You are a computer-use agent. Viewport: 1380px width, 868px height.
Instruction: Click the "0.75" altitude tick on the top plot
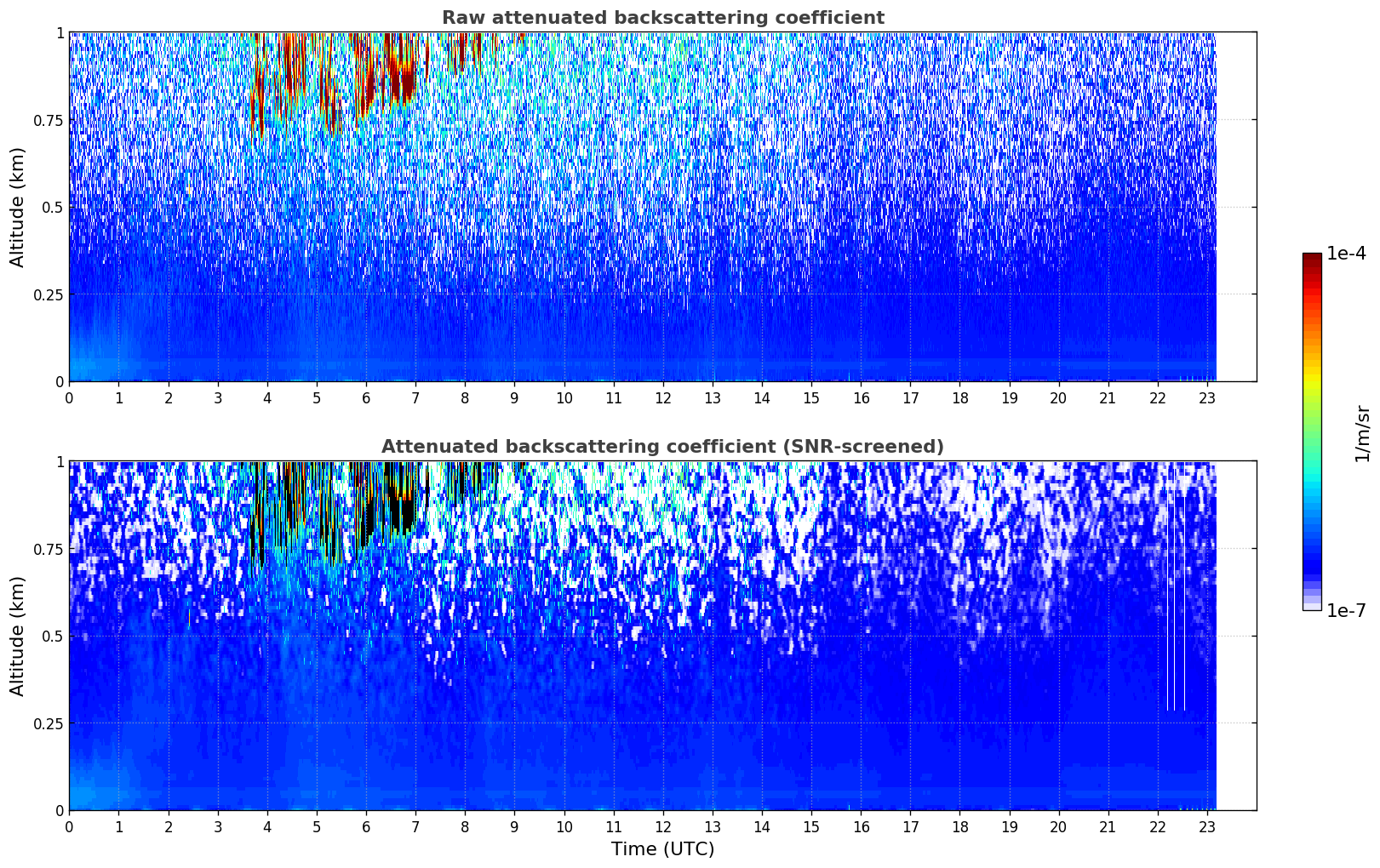coord(49,120)
